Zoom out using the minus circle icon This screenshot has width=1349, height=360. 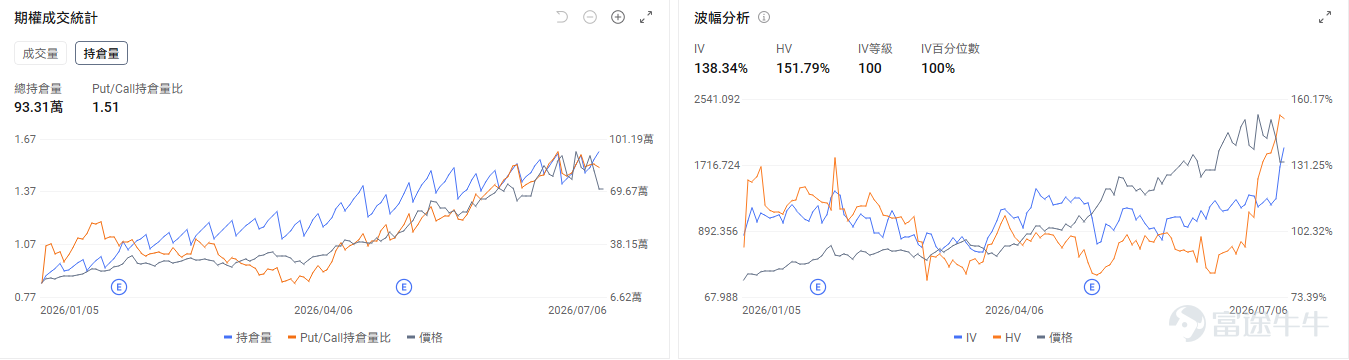coord(590,17)
